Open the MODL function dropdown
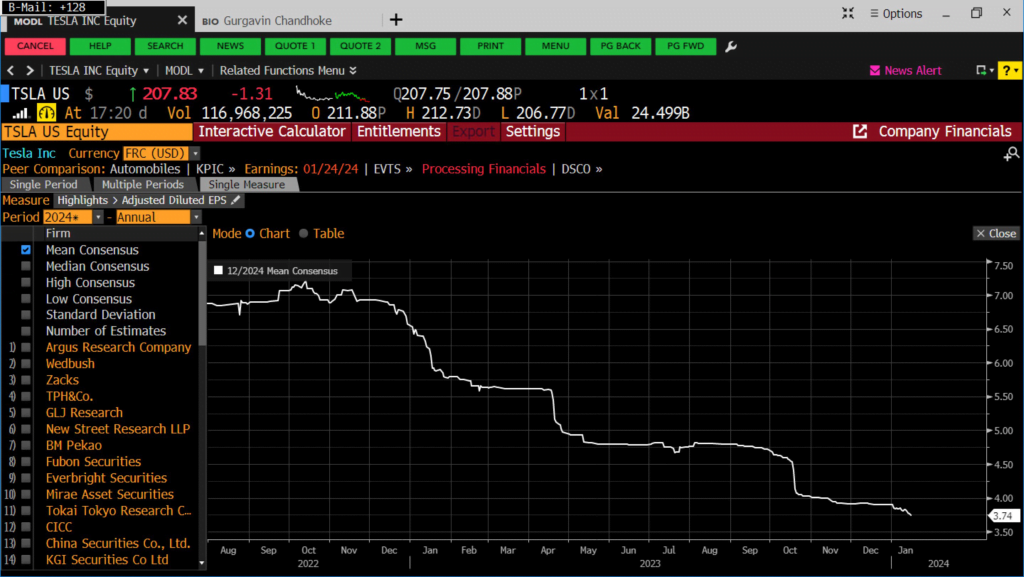1024x577 pixels. click(184, 70)
